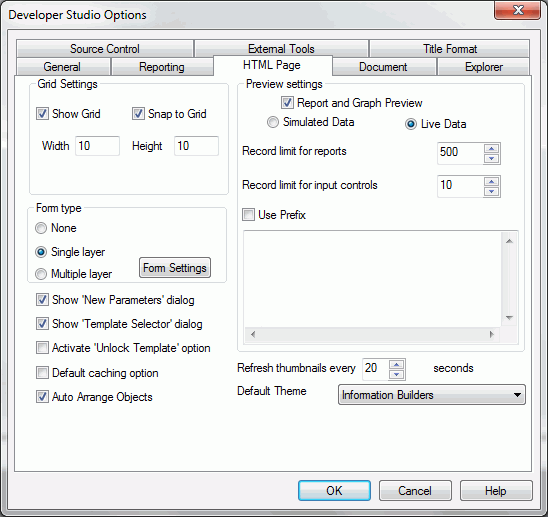The image size is (548, 517).
Task: Enable the Use Prefix checkbox
Action: click(x=248, y=214)
